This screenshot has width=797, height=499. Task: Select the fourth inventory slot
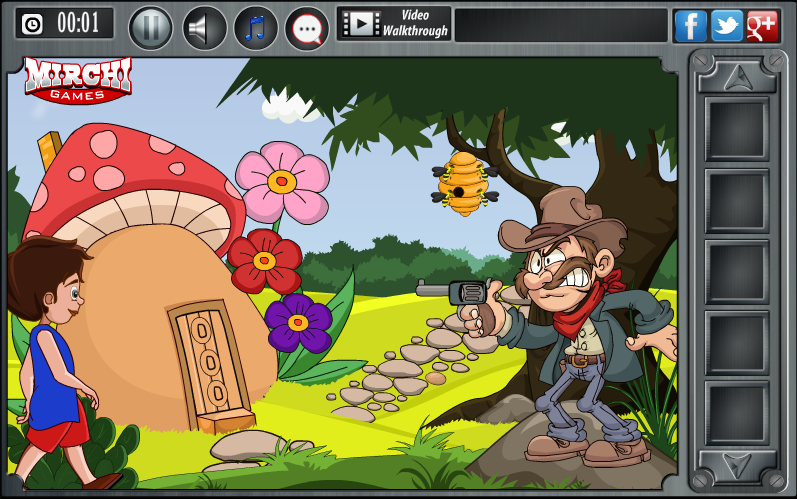point(737,342)
